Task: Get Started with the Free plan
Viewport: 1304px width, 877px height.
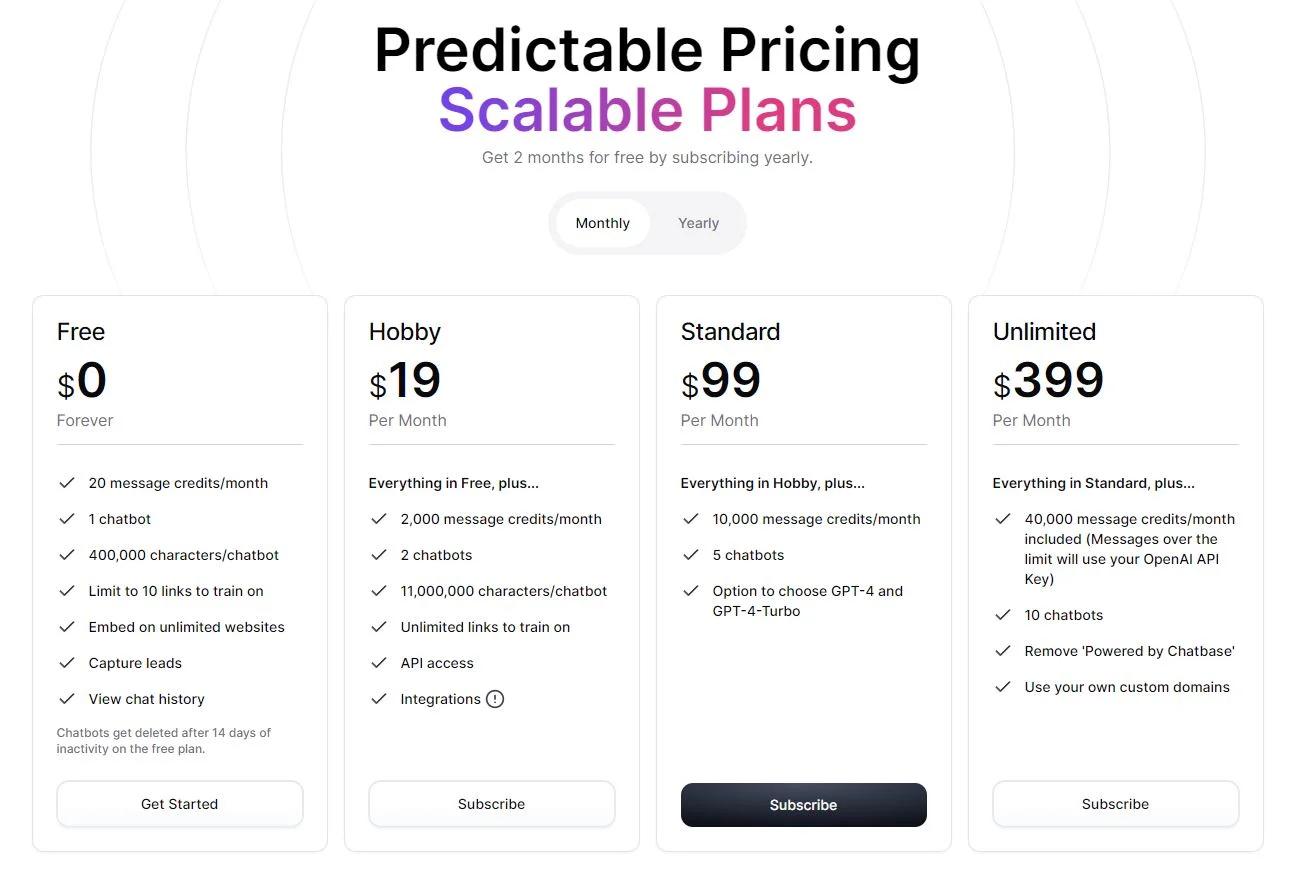Action: [180, 804]
